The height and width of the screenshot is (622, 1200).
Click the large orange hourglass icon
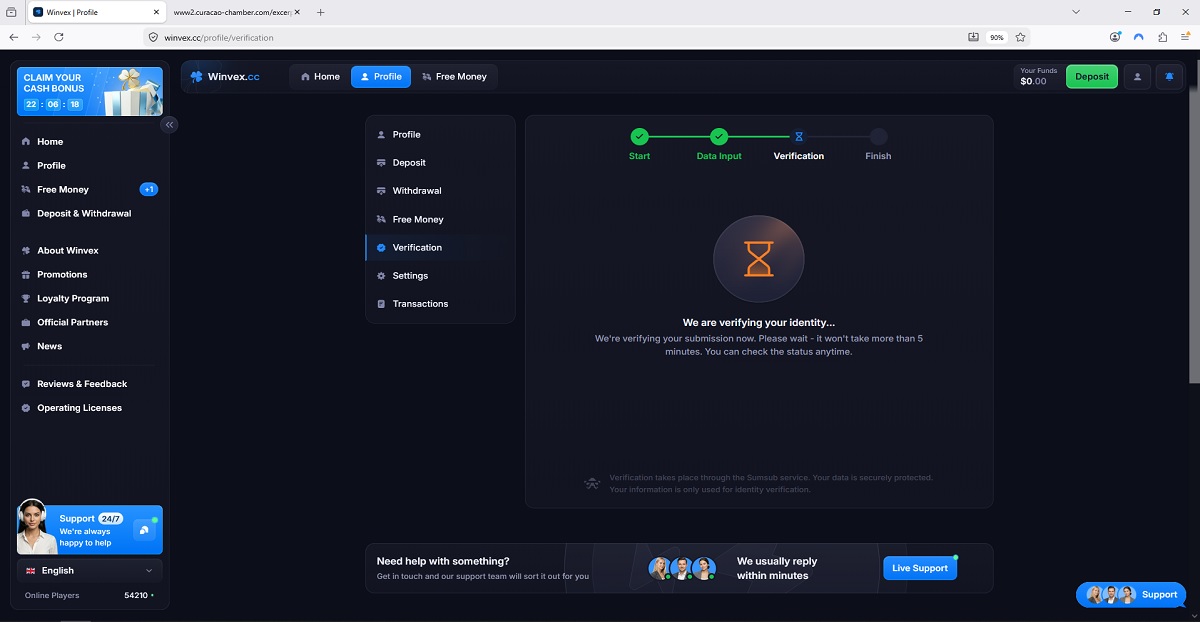pyautogui.click(x=759, y=260)
